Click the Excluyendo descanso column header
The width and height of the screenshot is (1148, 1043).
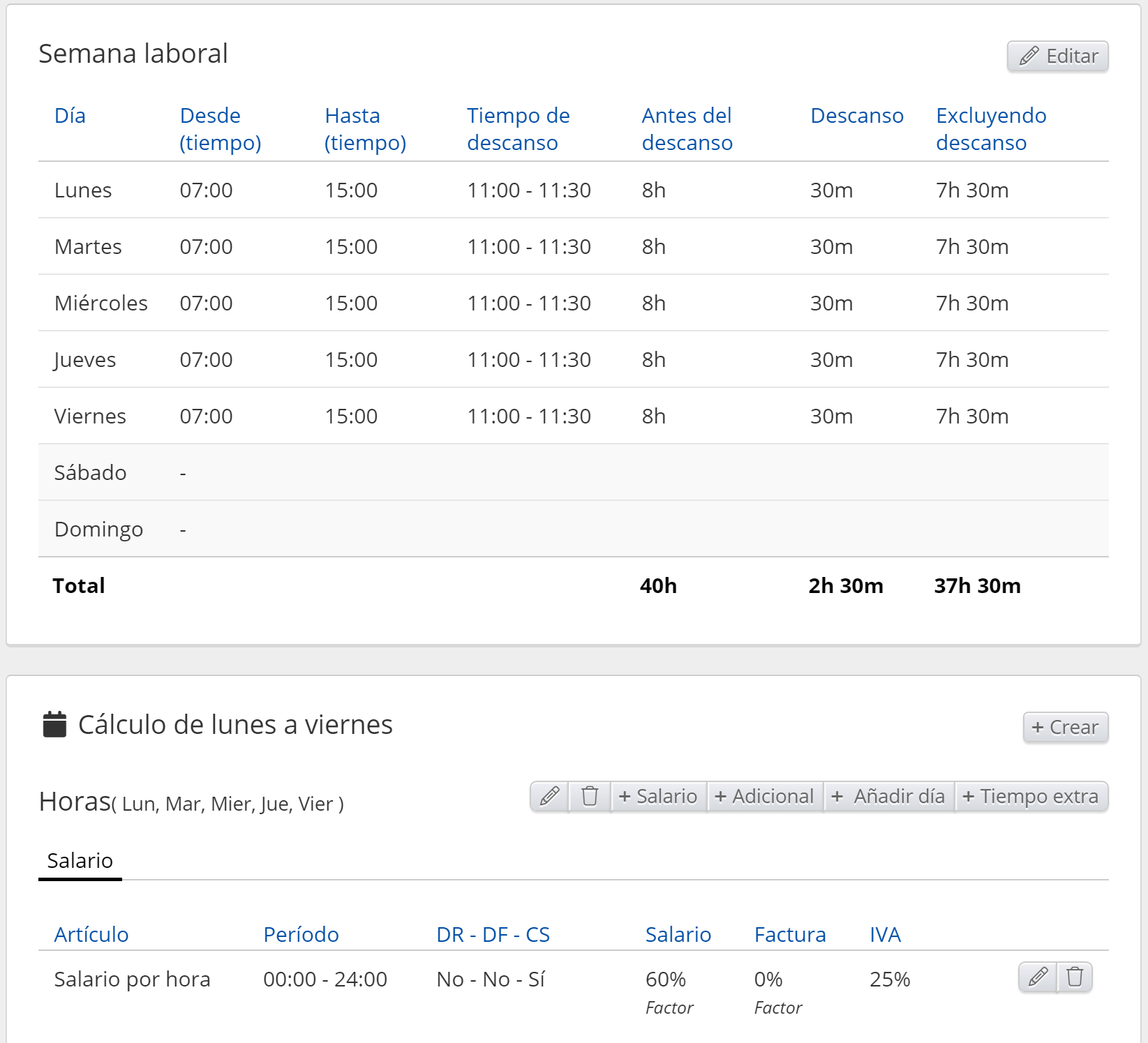pos(990,129)
